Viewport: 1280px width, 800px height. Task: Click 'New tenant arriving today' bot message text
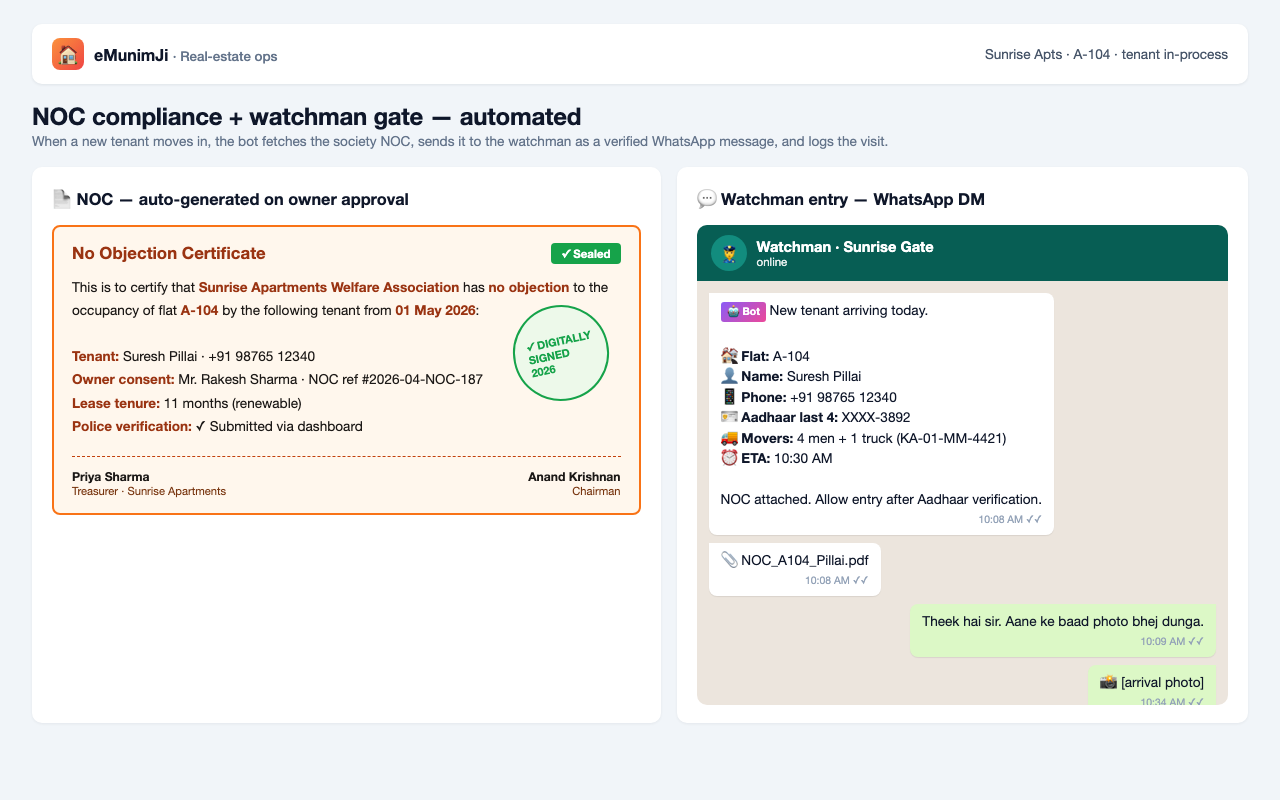[x=849, y=310]
